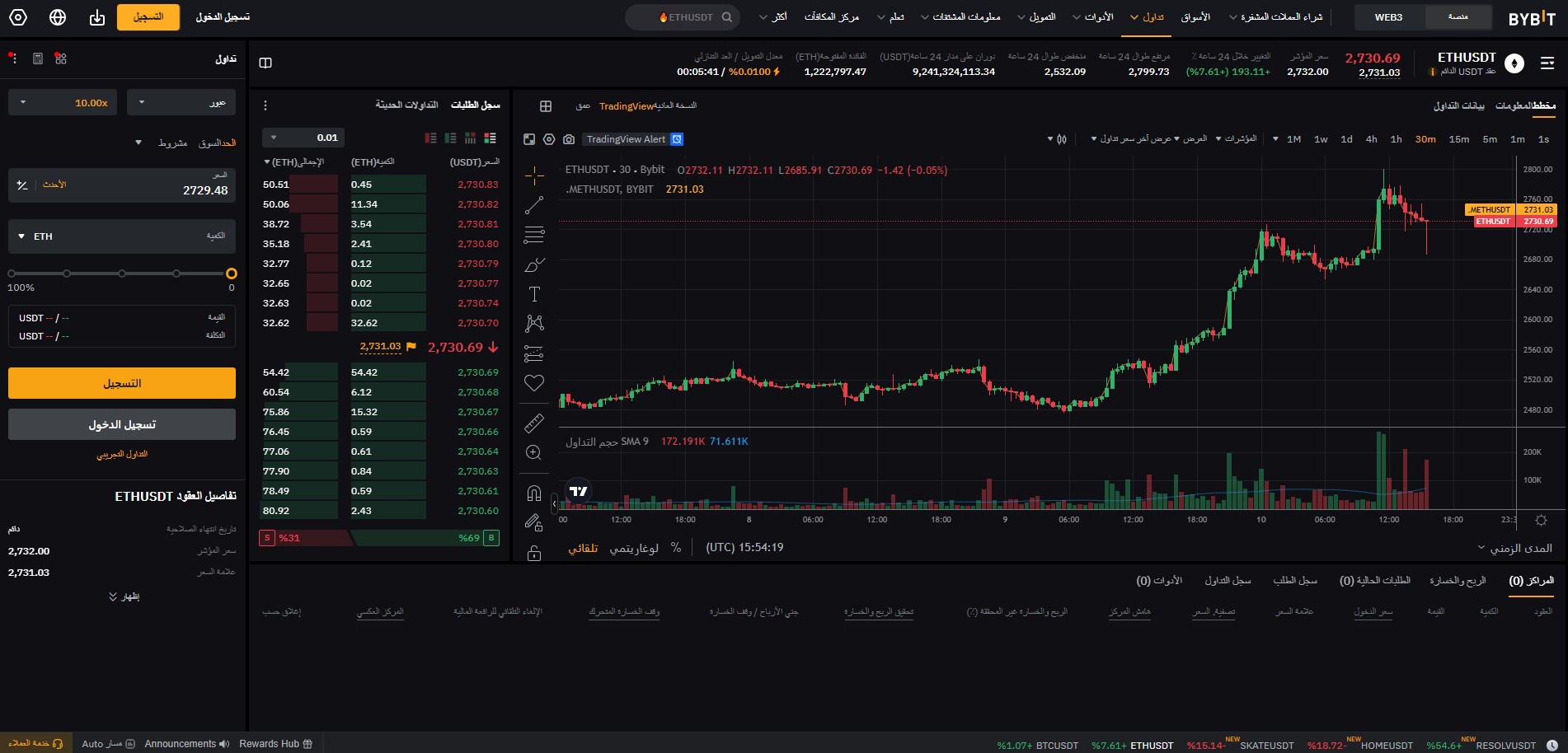Select the ruler measurement tool
This screenshot has width=1568, height=753.
point(534,423)
